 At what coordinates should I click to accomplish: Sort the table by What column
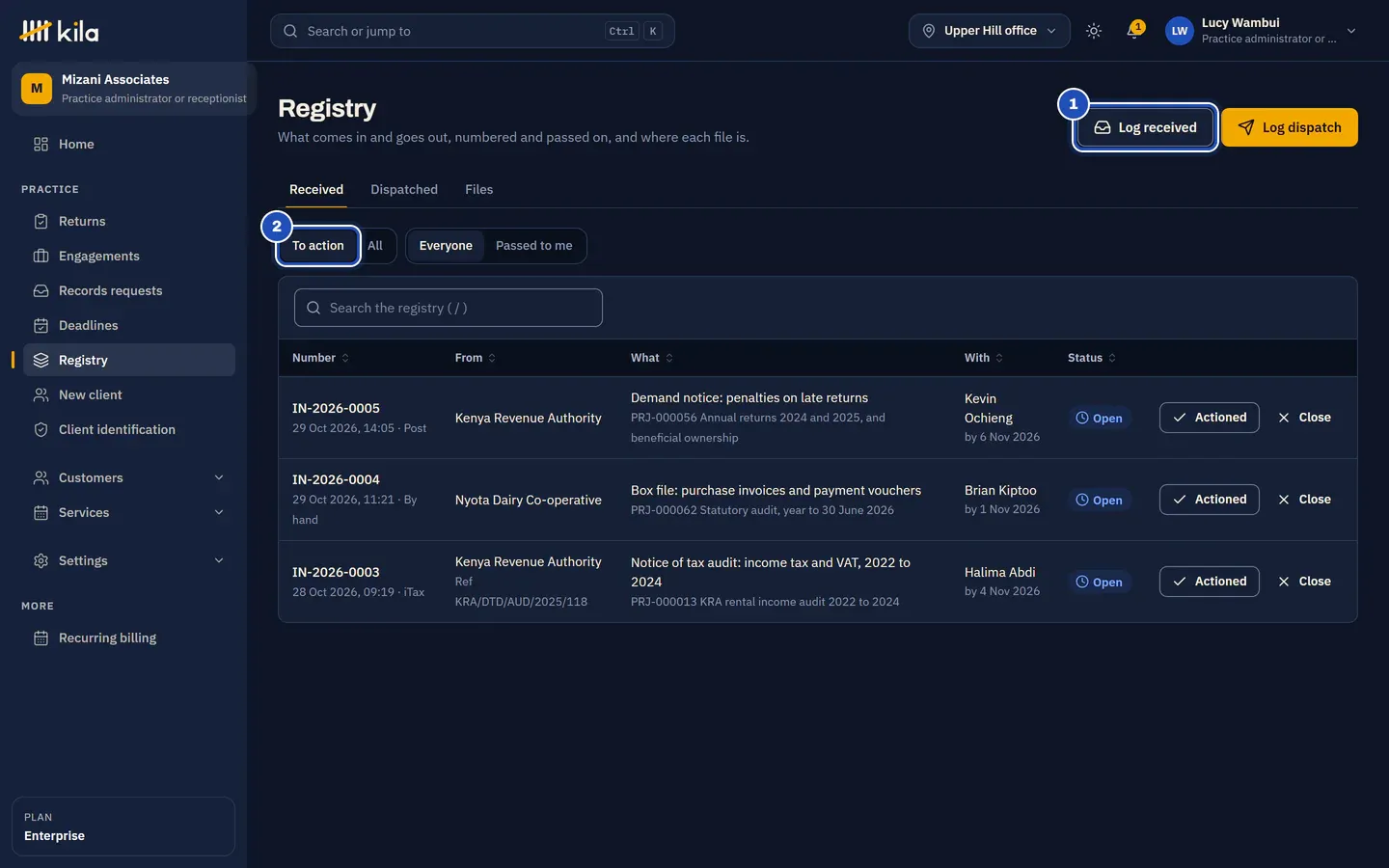[652, 358]
